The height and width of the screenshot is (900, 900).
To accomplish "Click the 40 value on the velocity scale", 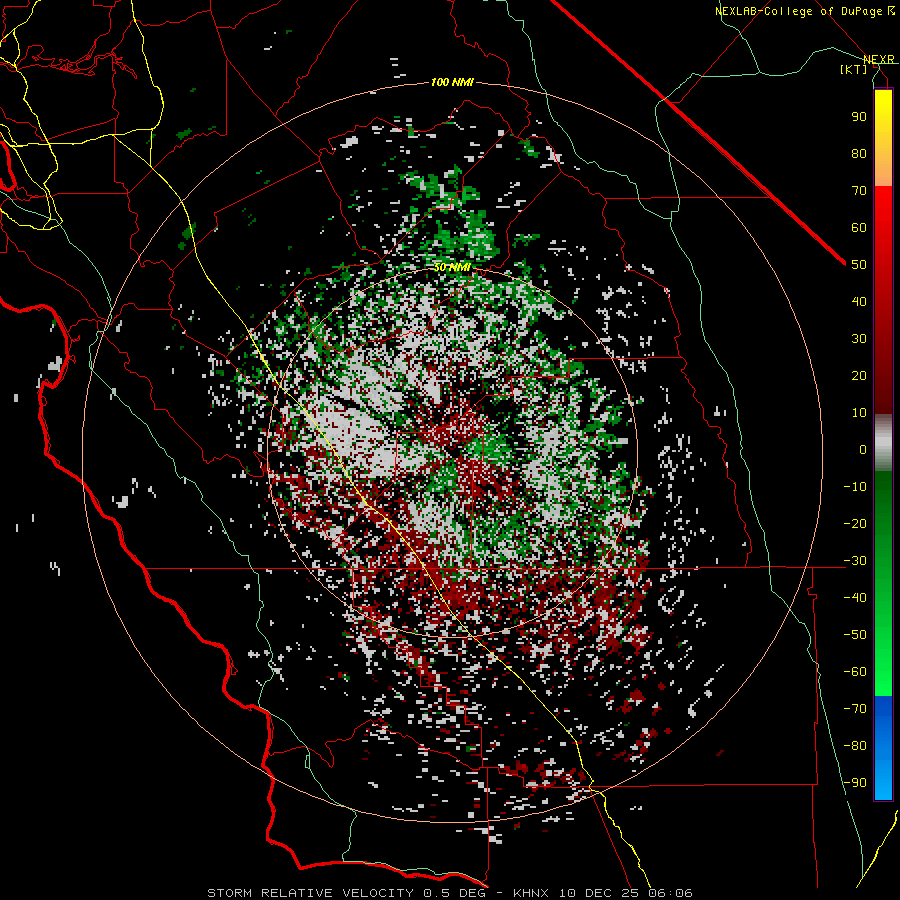I will pos(859,301).
